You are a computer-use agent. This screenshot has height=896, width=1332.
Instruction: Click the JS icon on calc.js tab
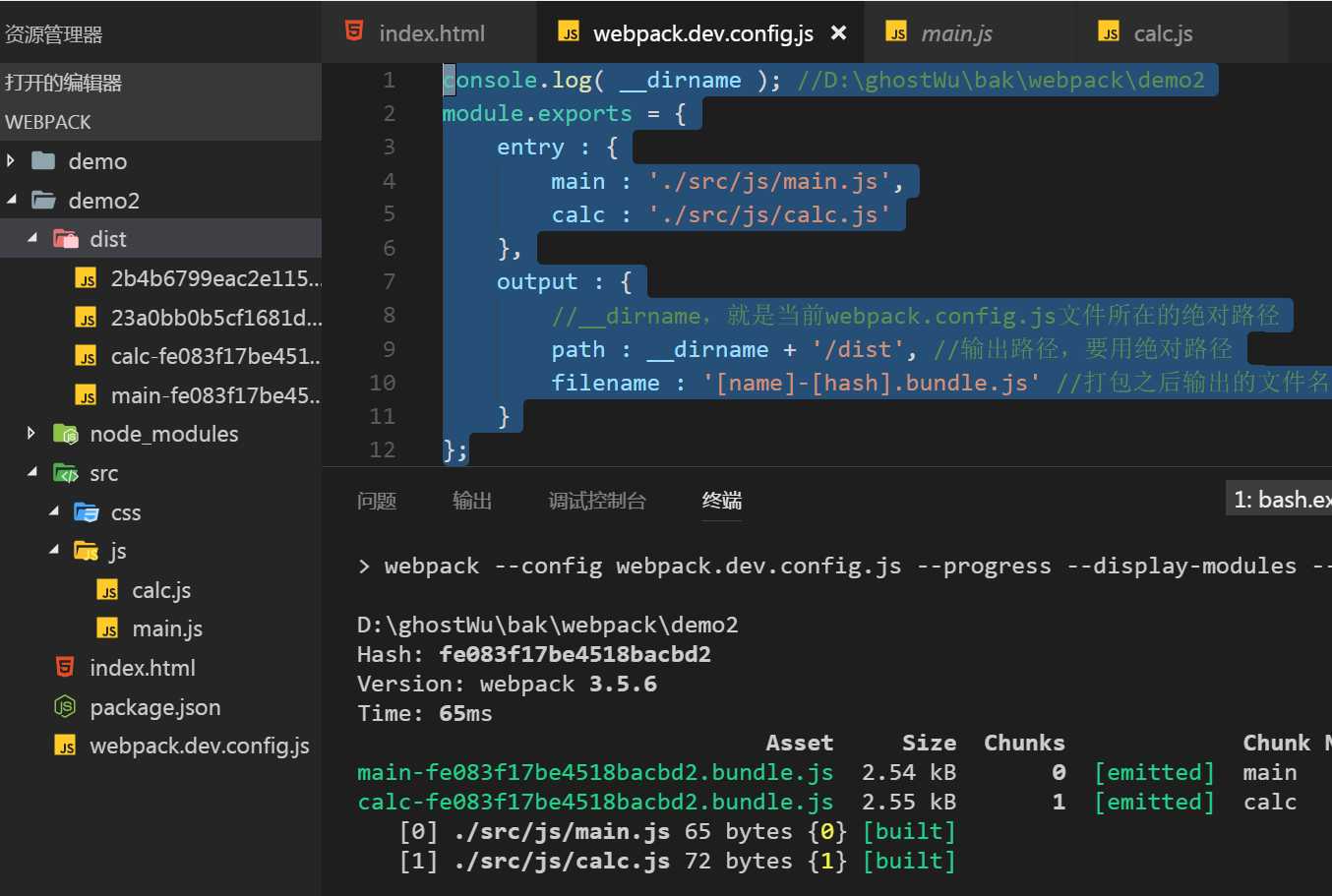click(x=1109, y=32)
